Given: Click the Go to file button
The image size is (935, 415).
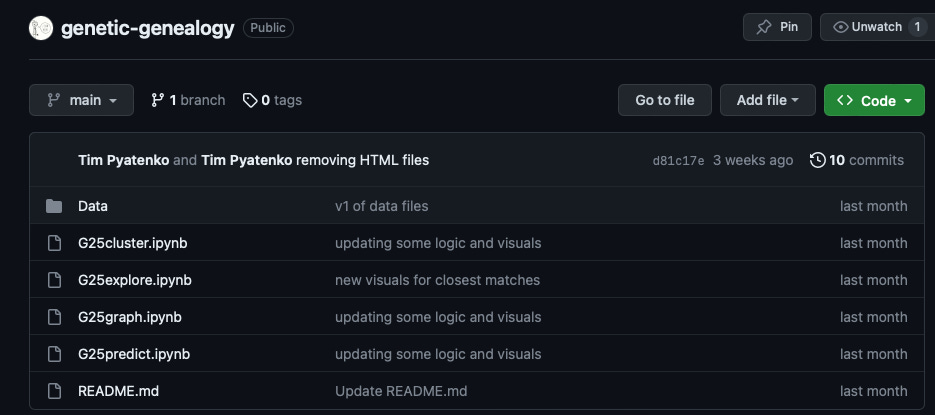Looking at the screenshot, I should click(665, 100).
